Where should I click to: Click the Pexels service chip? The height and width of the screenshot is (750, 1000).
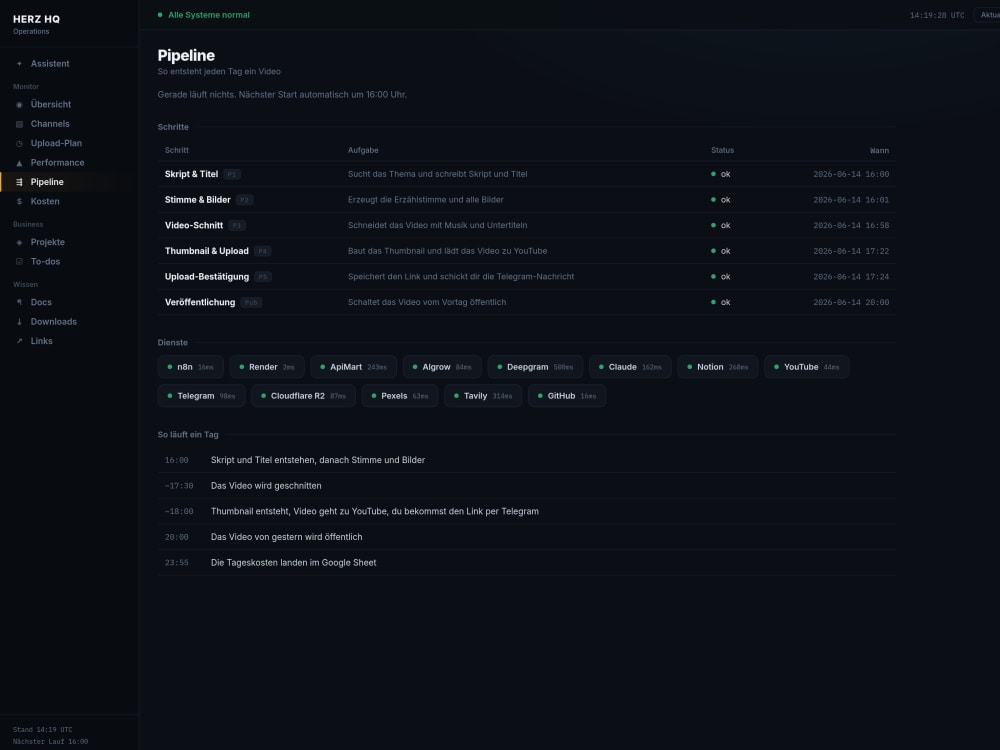[400, 396]
